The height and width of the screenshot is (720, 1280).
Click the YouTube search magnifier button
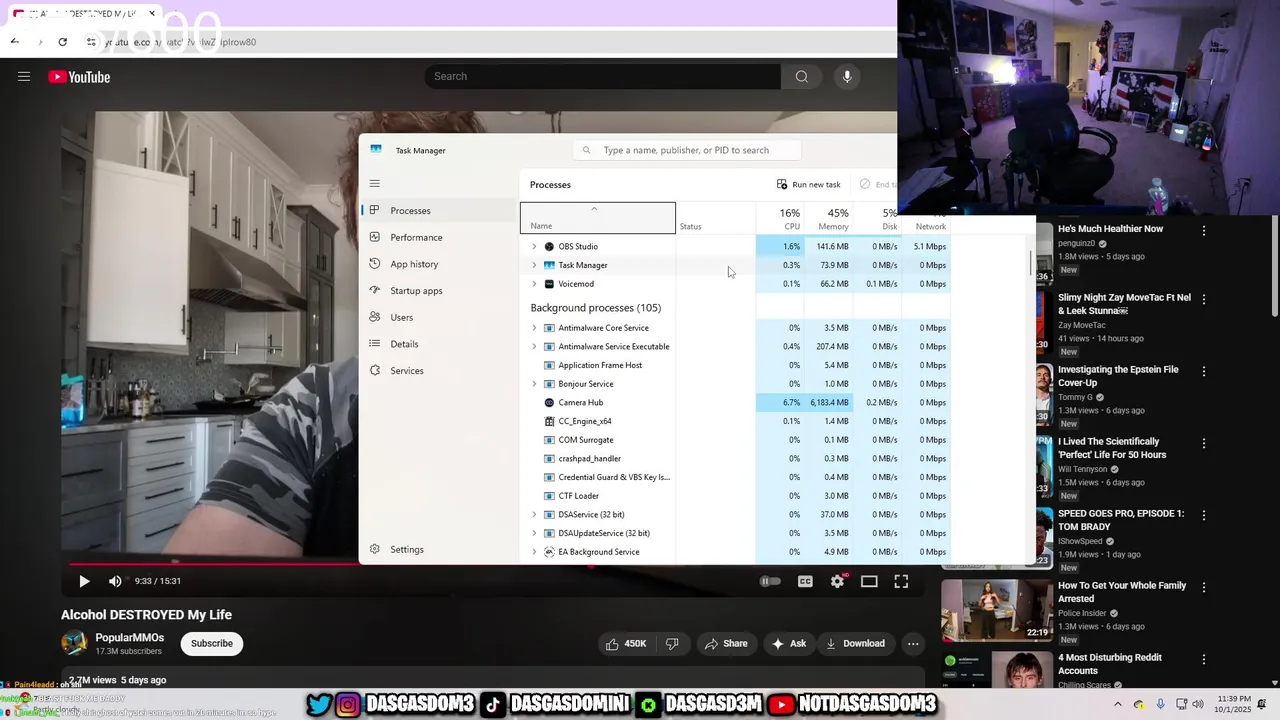(x=802, y=76)
